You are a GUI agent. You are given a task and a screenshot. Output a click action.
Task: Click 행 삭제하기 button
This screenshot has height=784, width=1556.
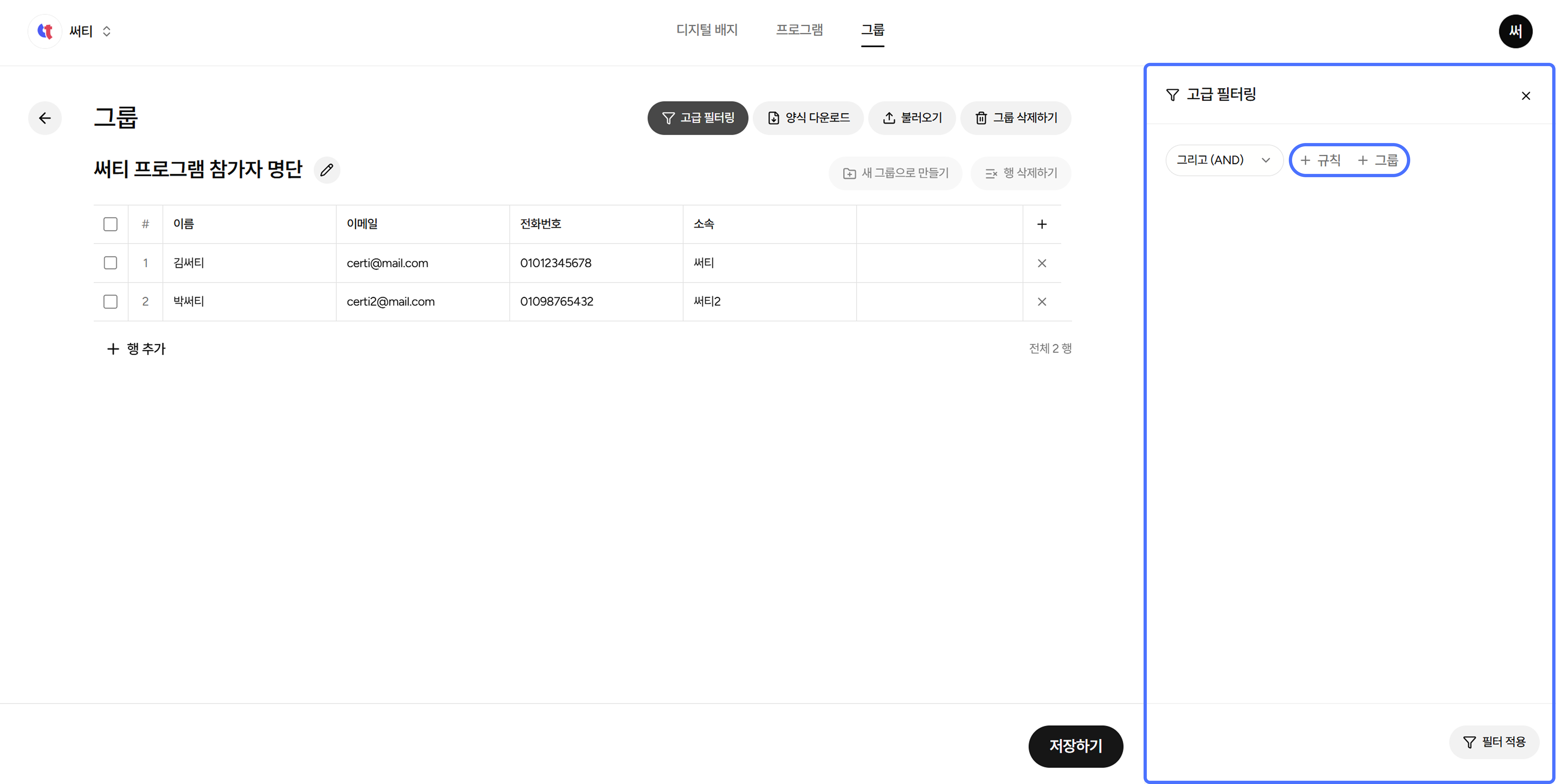(1021, 173)
